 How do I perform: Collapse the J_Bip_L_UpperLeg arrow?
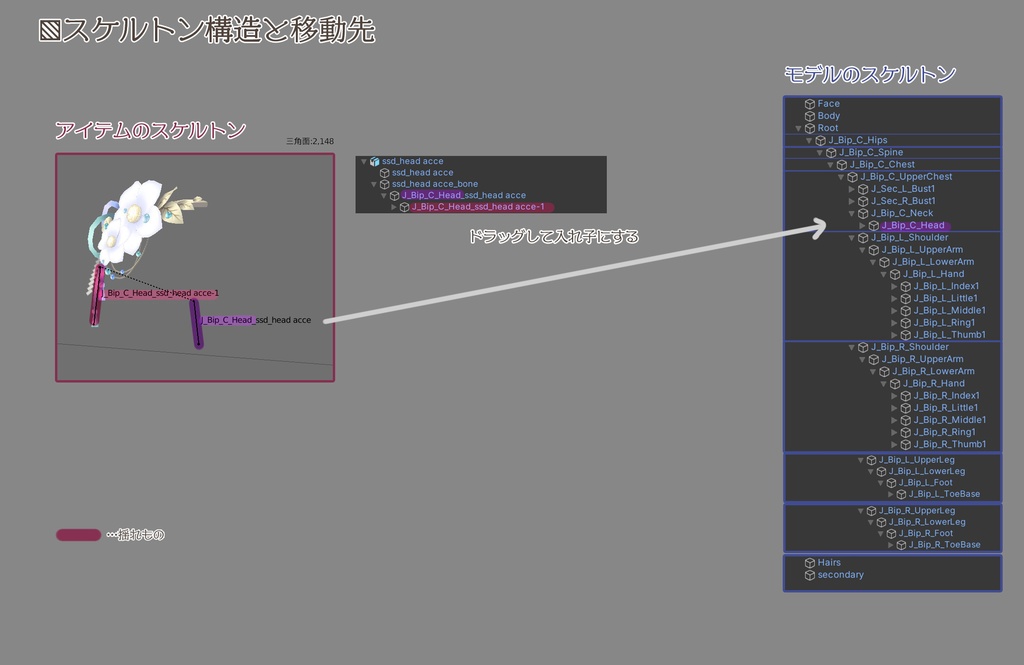(861, 461)
